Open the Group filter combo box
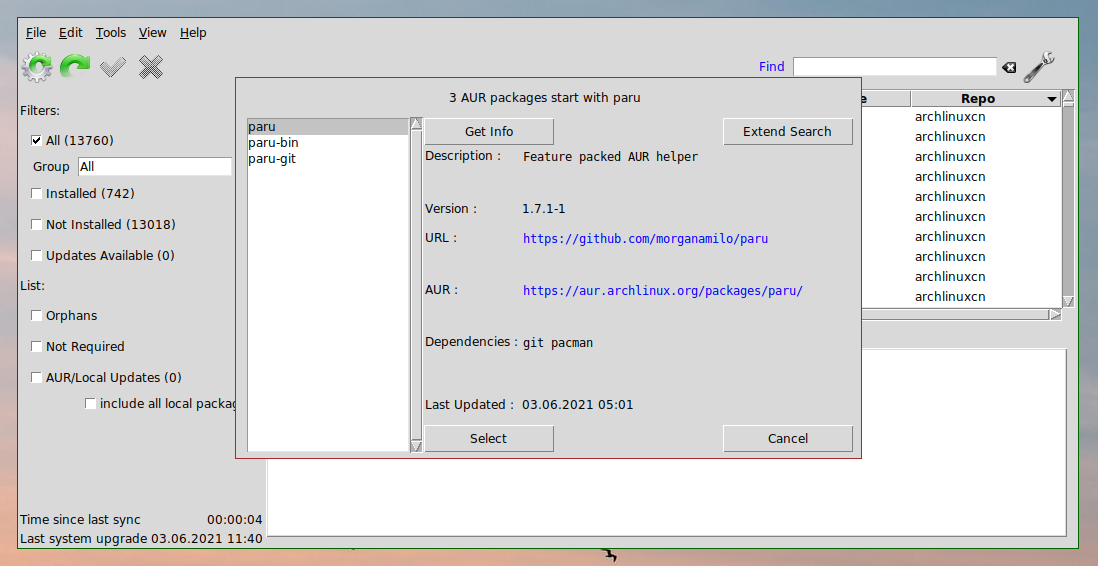Image resolution: width=1098 pixels, height=566 pixels. click(155, 167)
